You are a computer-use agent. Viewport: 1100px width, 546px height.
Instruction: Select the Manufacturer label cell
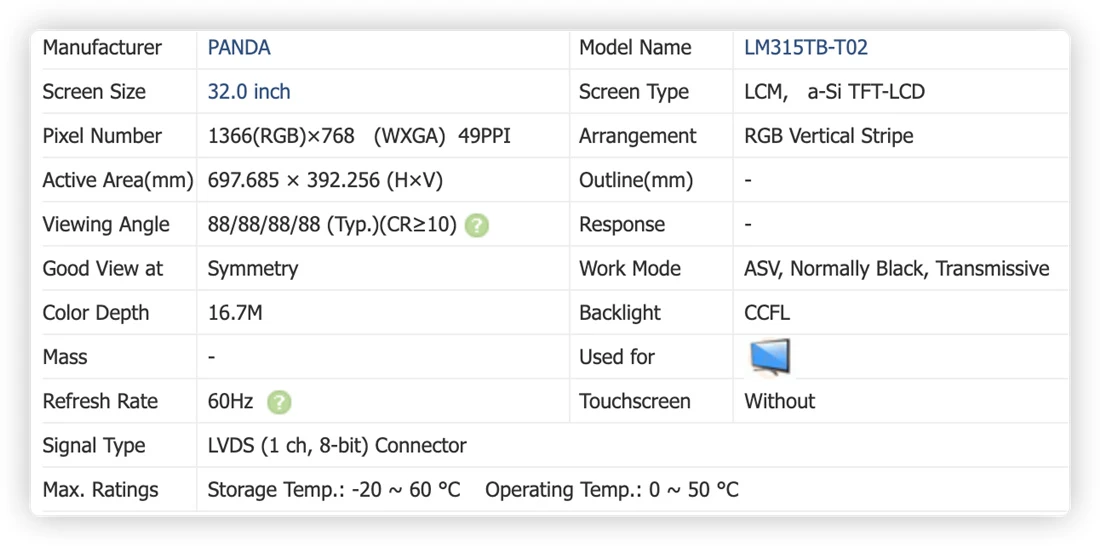118,48
